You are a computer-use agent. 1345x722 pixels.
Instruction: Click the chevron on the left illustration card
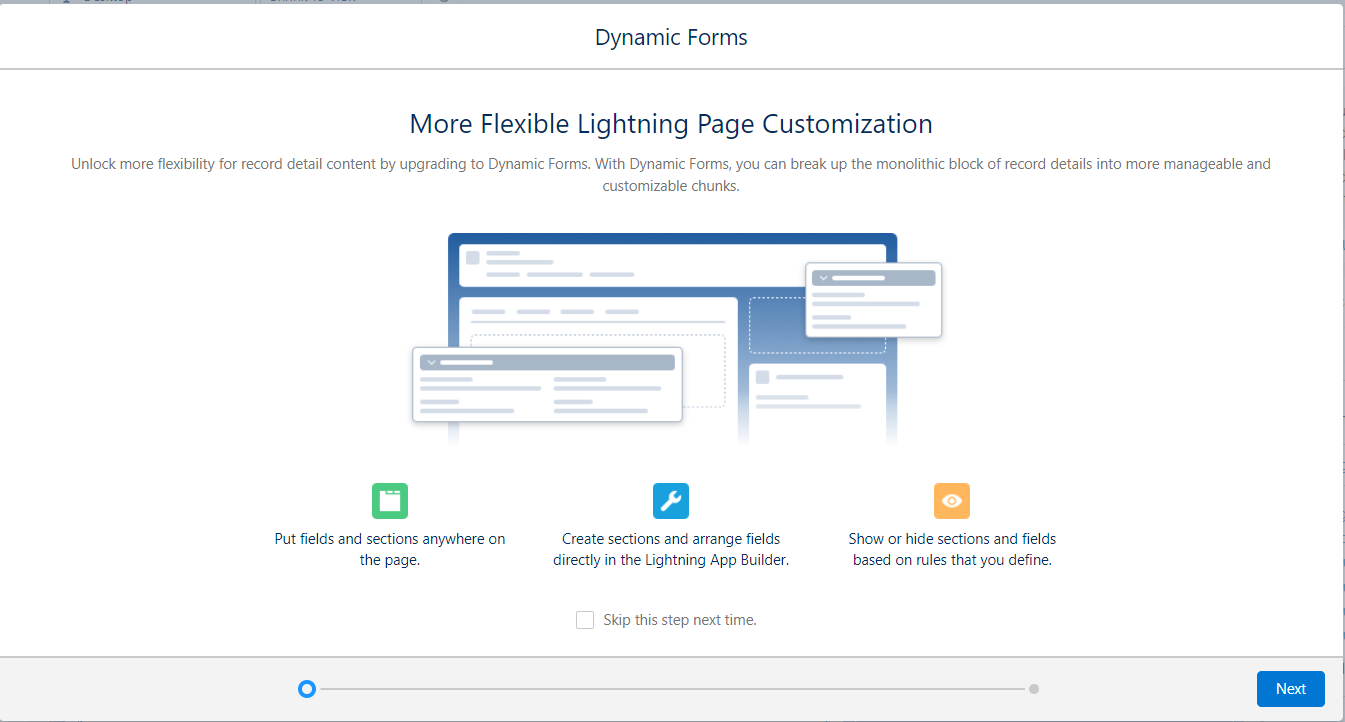(x=432, y=362)
